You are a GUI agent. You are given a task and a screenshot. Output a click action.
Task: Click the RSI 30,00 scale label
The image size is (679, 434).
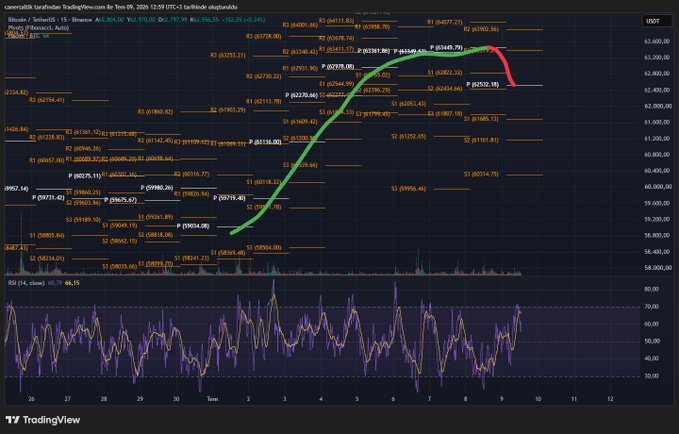[x=652, y=376]
